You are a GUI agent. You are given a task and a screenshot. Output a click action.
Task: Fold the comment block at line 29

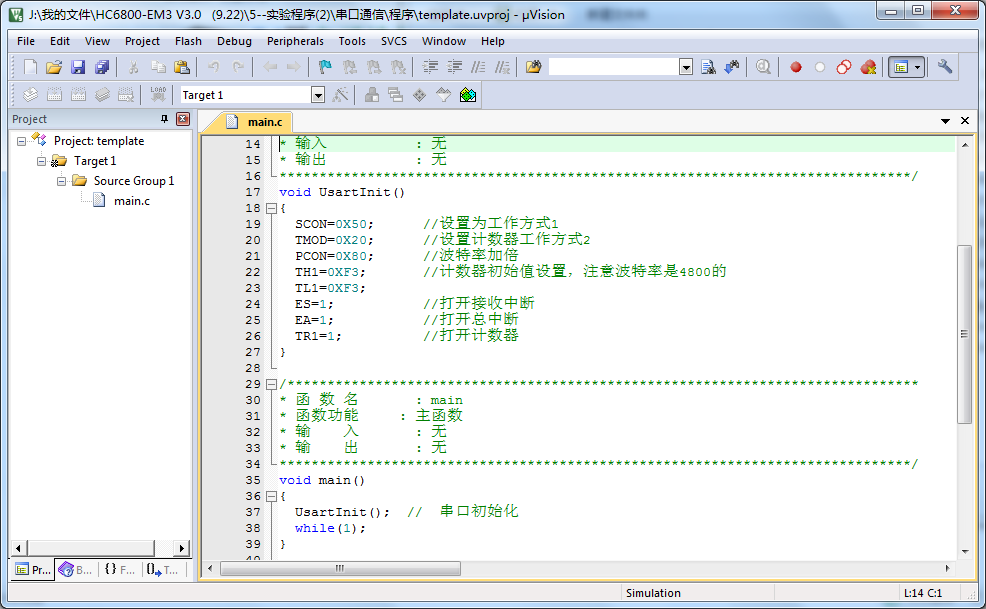(271, 384)
